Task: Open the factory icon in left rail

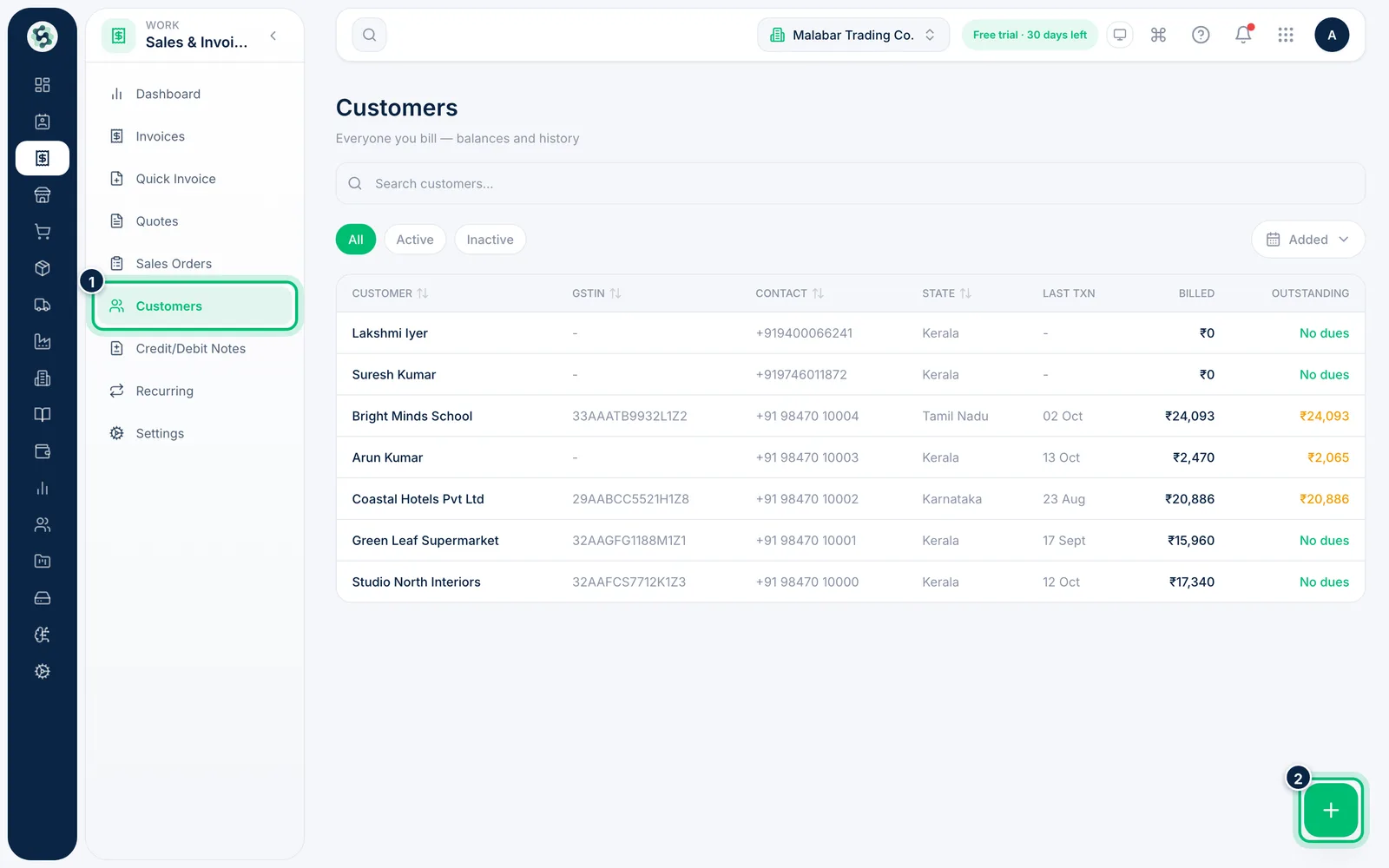Action: pos(42,342)
